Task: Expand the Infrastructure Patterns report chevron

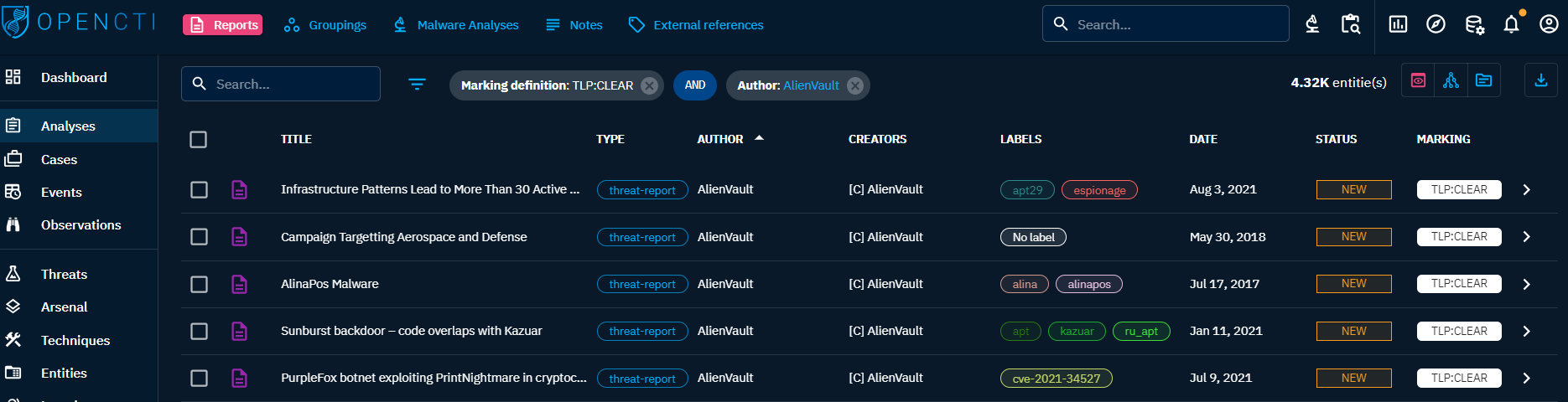Action: click(1526, 190)
